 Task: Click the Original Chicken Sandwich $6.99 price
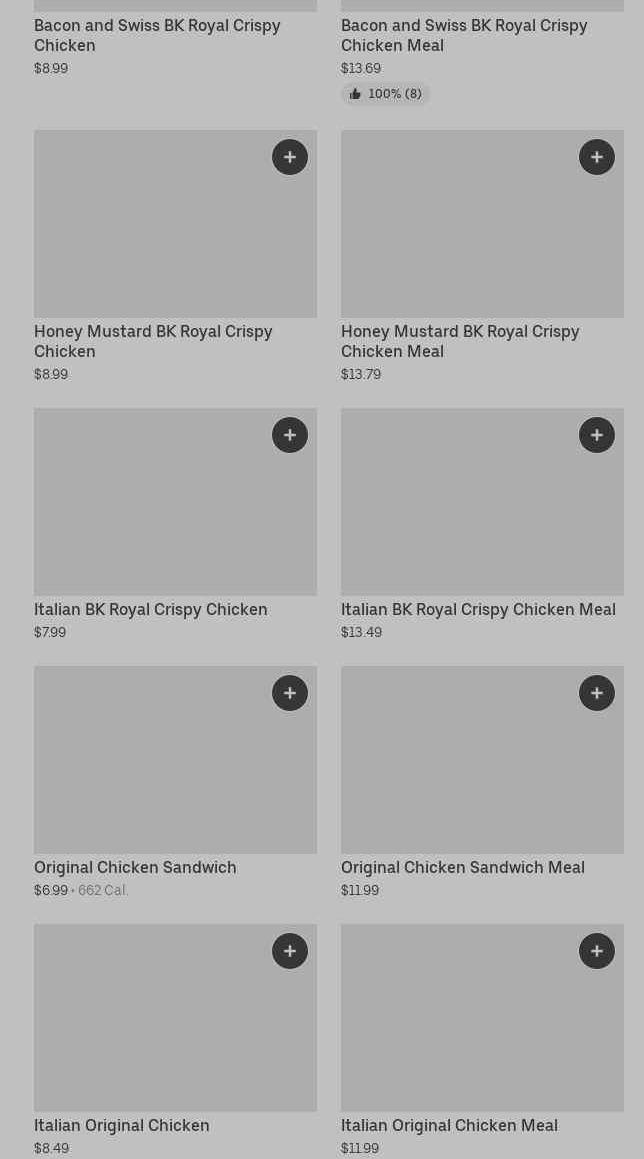tap(51, 890)
